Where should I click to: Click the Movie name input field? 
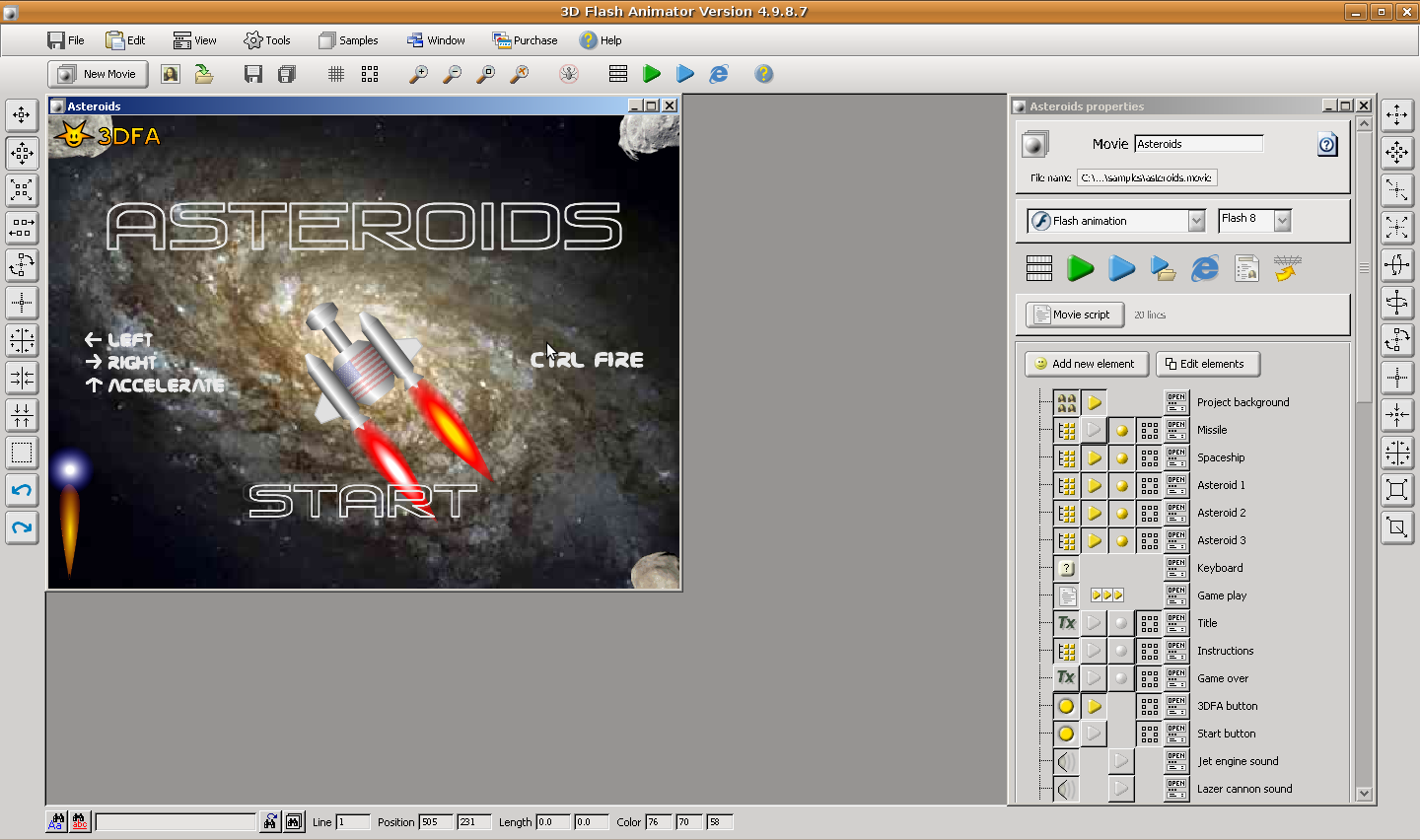(x=1198, y=144)
